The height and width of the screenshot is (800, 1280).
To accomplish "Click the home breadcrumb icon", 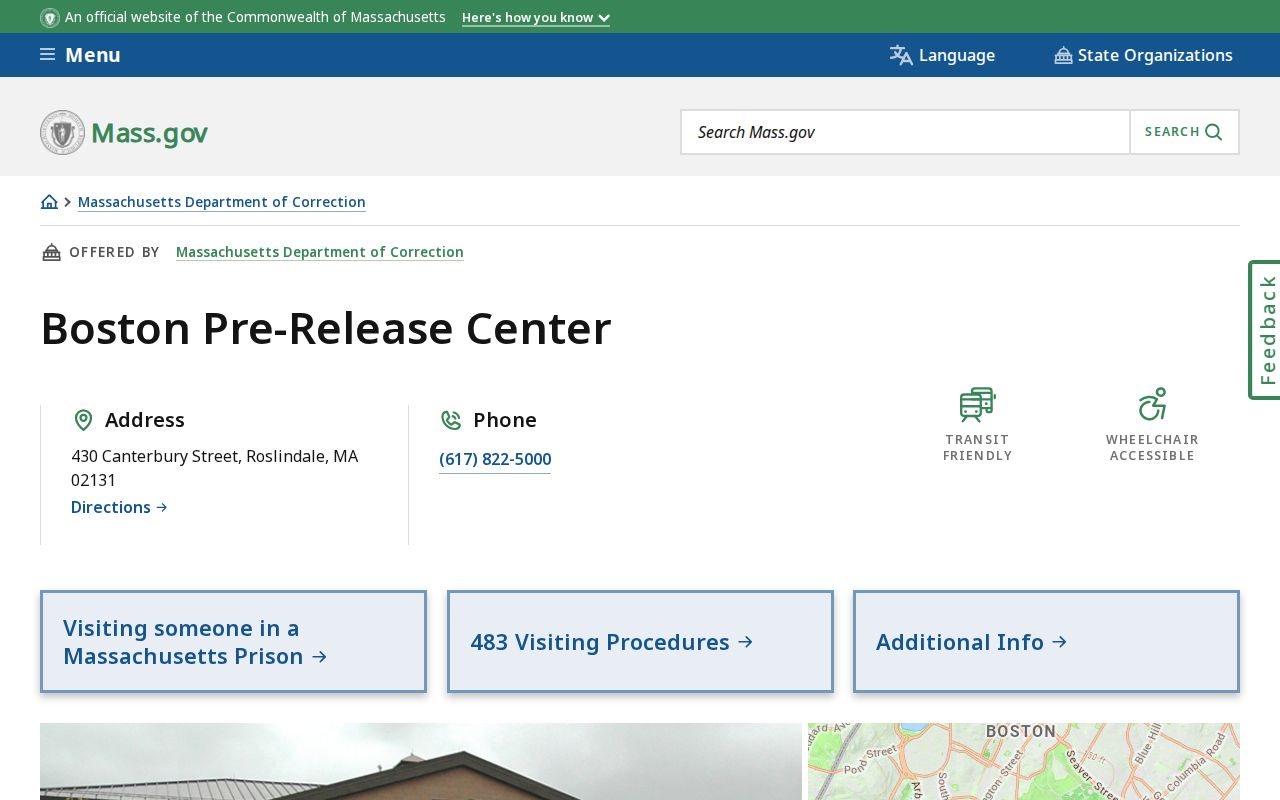I will pyautogui.click(x=49, y=202).
